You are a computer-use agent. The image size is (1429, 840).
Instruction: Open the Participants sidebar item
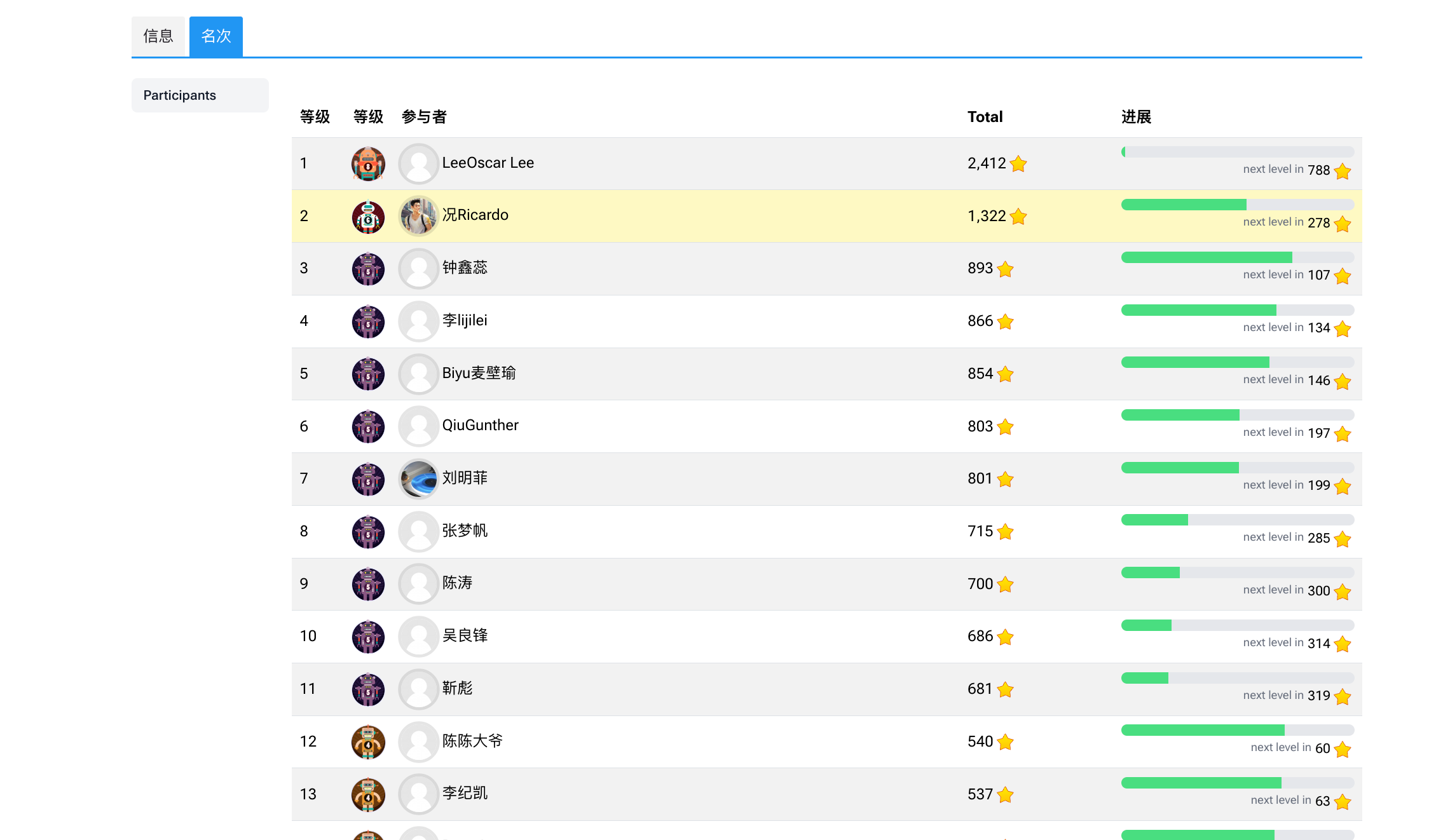pos(200,95)
